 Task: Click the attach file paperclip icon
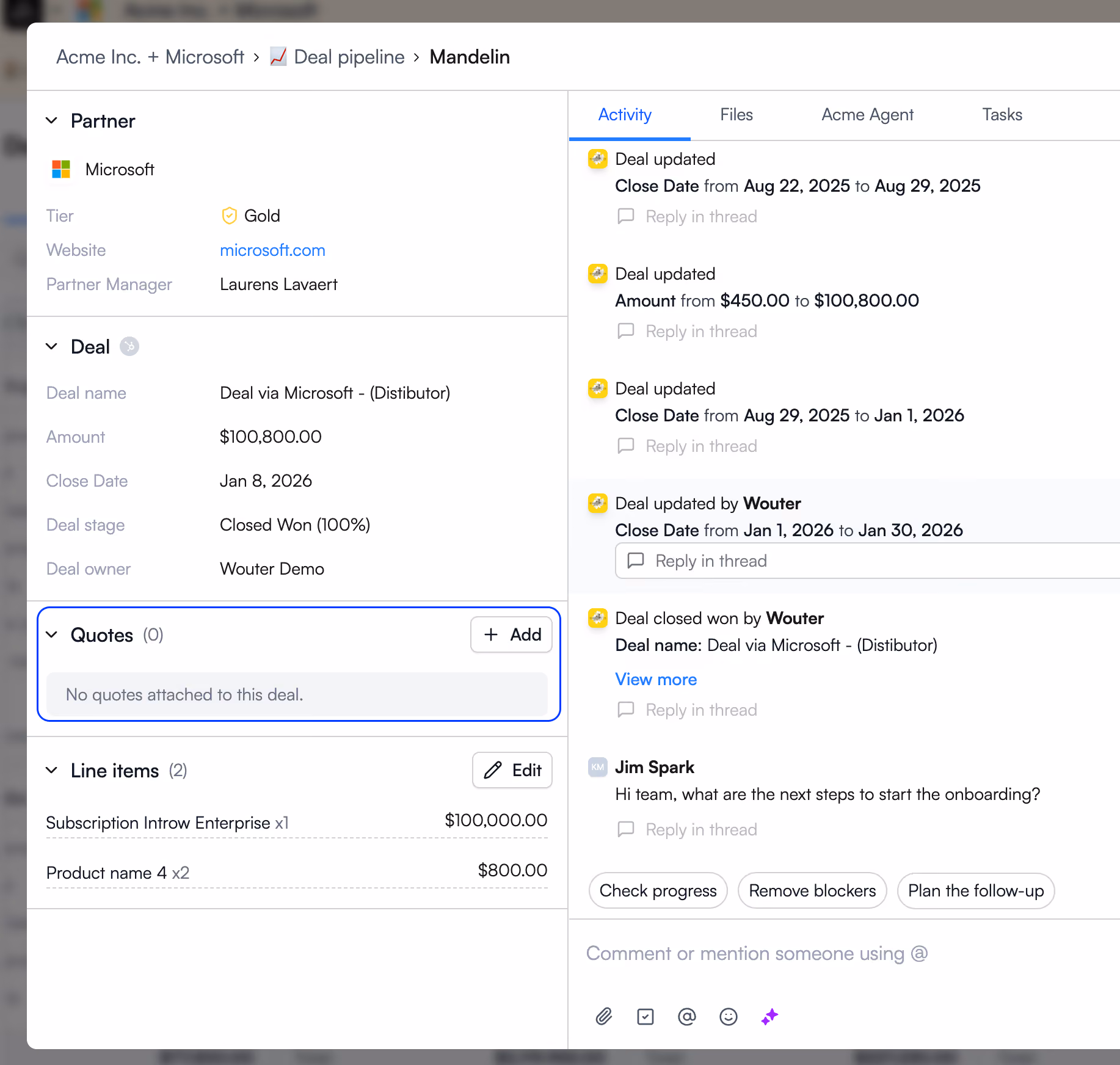click(604, 1016)
